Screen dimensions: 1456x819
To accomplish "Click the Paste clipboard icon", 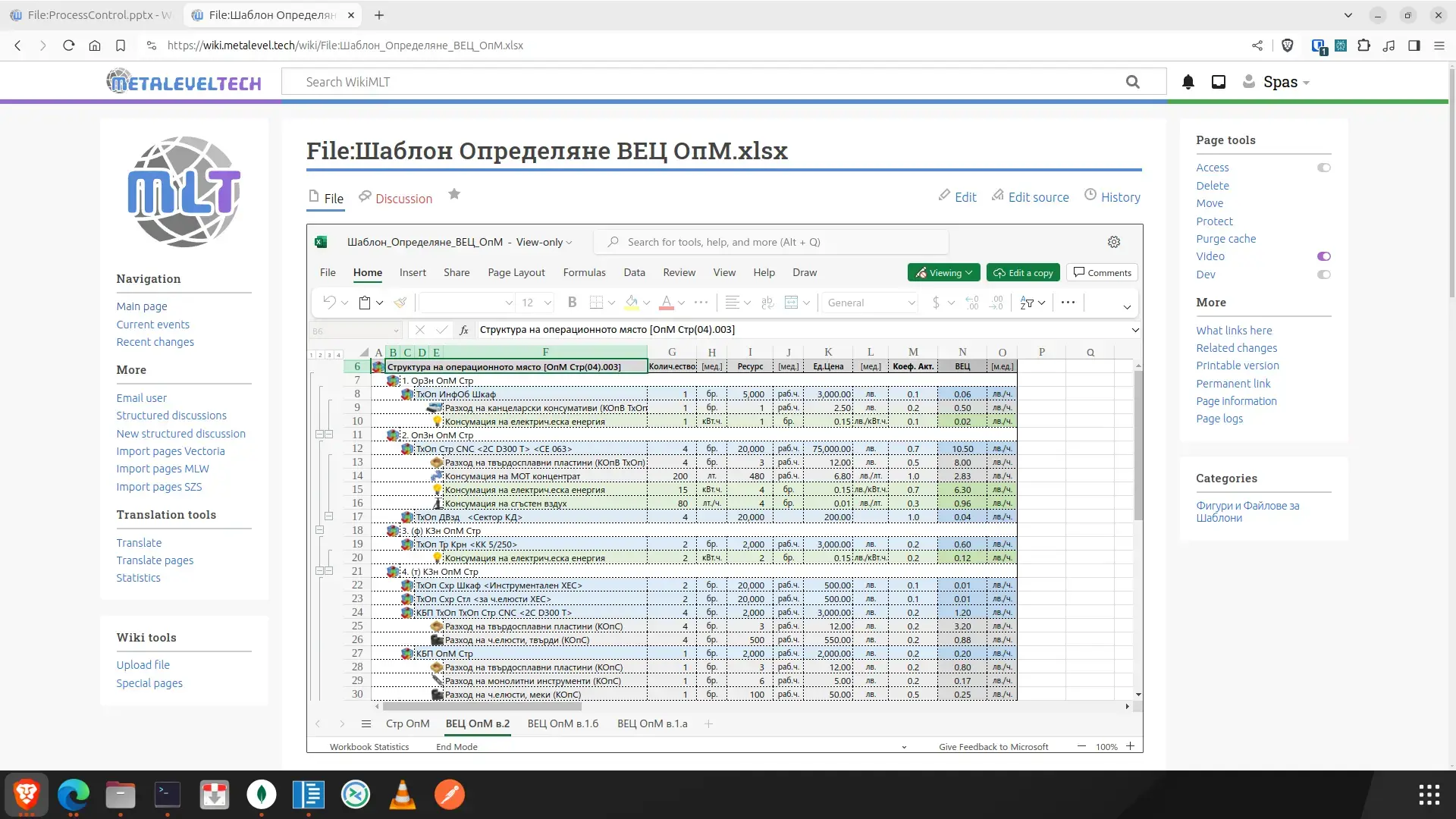I will tap(365, 303).
